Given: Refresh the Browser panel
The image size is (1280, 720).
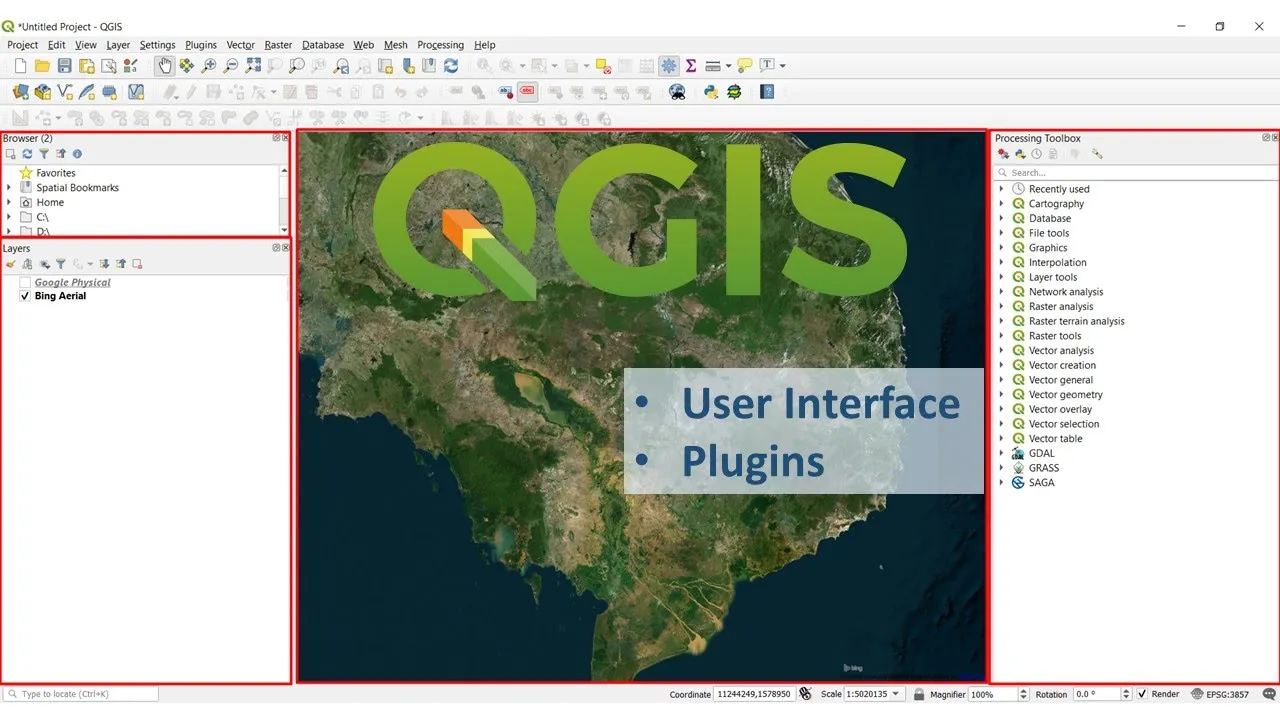Looking at the screenshot, I should (27, 154).
